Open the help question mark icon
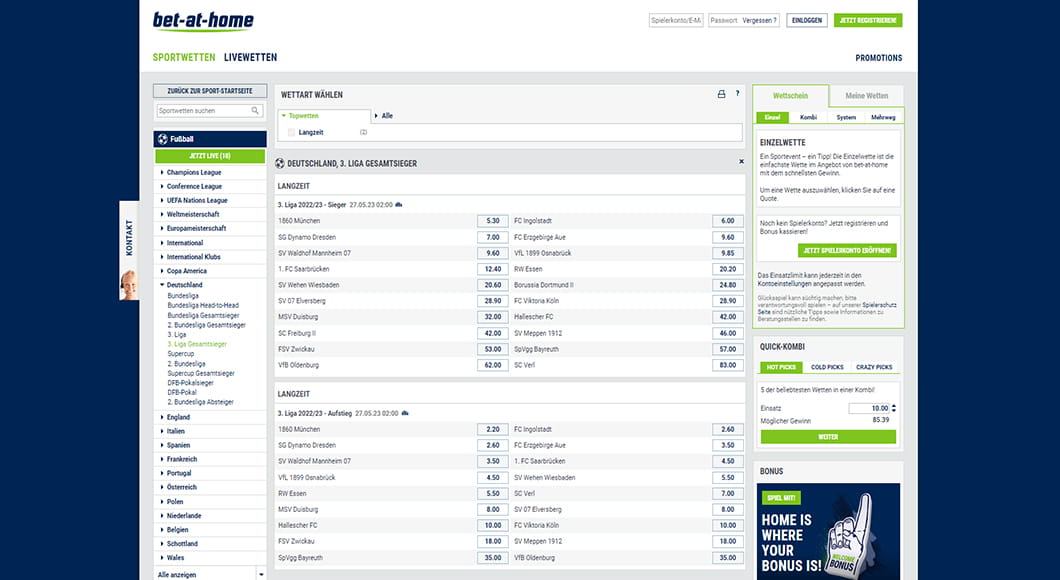 click(x=737, y=95)
